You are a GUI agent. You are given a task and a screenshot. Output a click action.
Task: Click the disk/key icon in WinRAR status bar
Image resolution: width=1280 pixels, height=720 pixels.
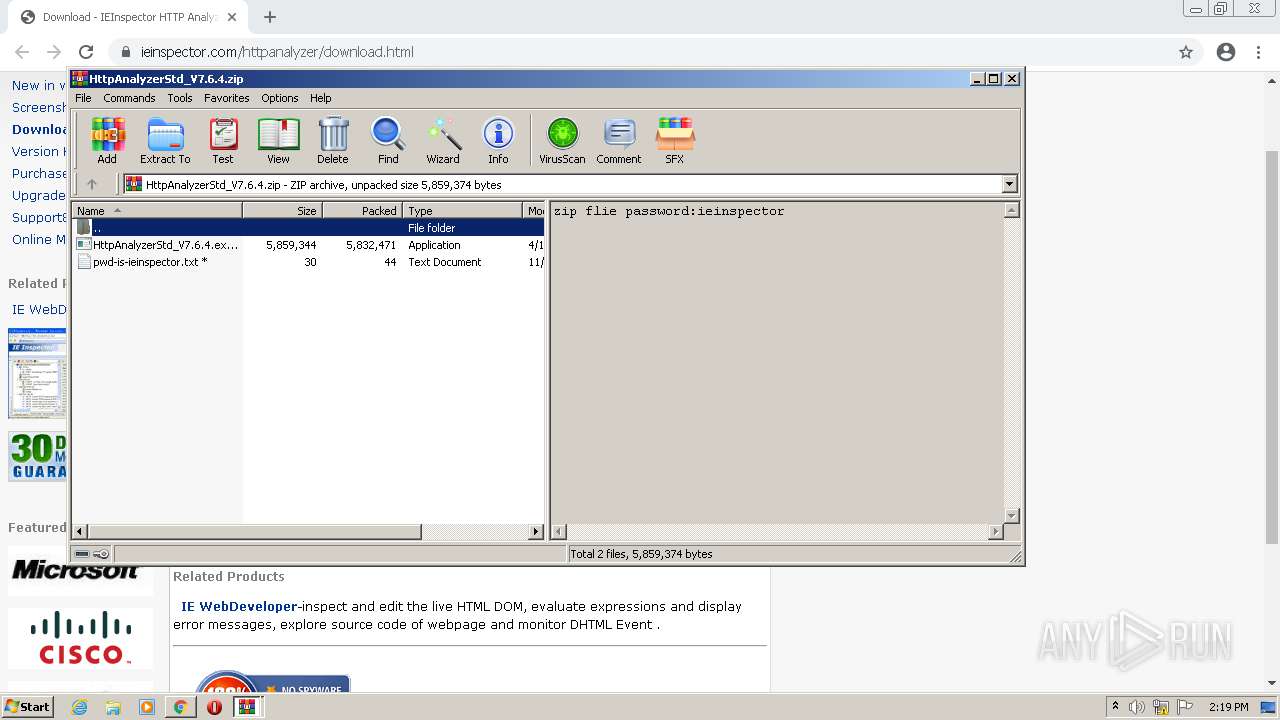tap(92, 554)
